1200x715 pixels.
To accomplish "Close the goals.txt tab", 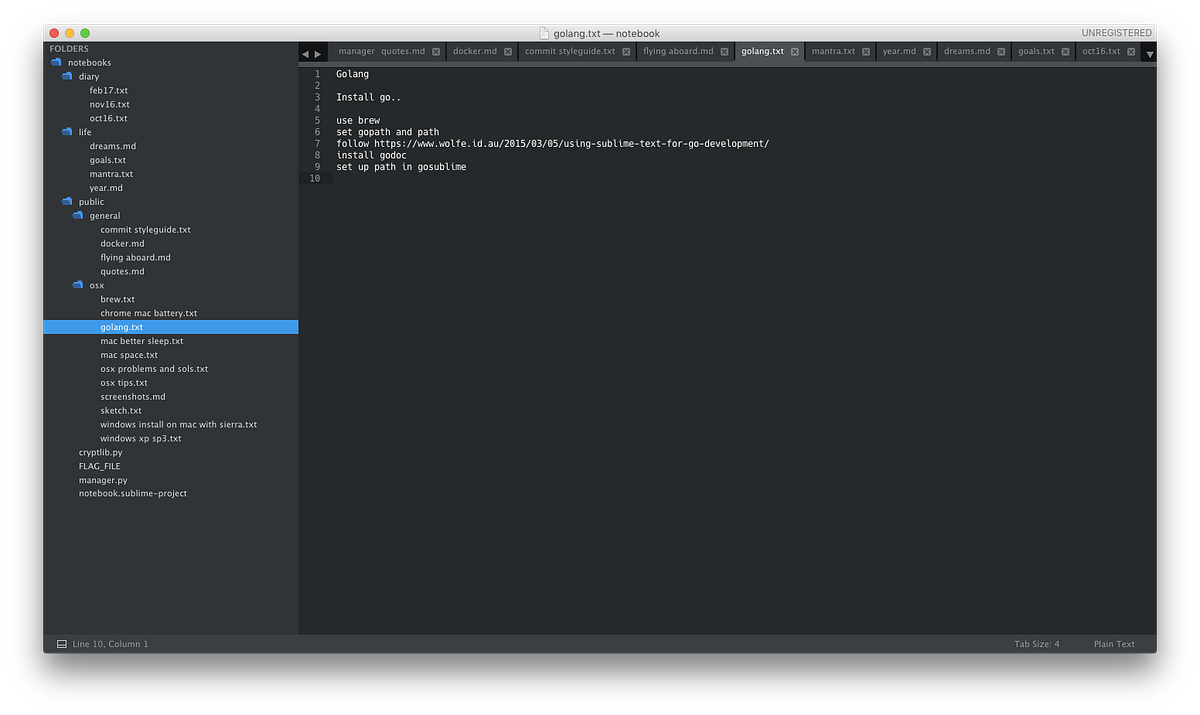I will 1065,52.
